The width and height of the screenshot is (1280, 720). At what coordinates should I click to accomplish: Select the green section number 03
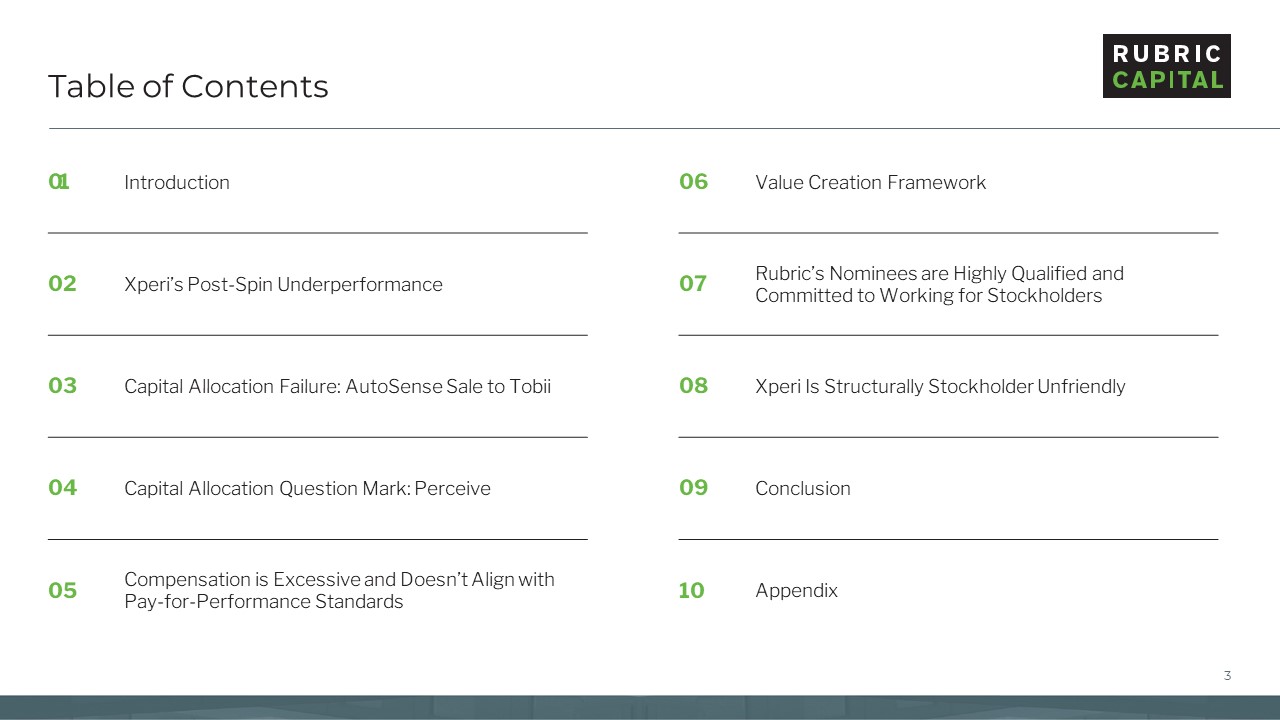62,386
